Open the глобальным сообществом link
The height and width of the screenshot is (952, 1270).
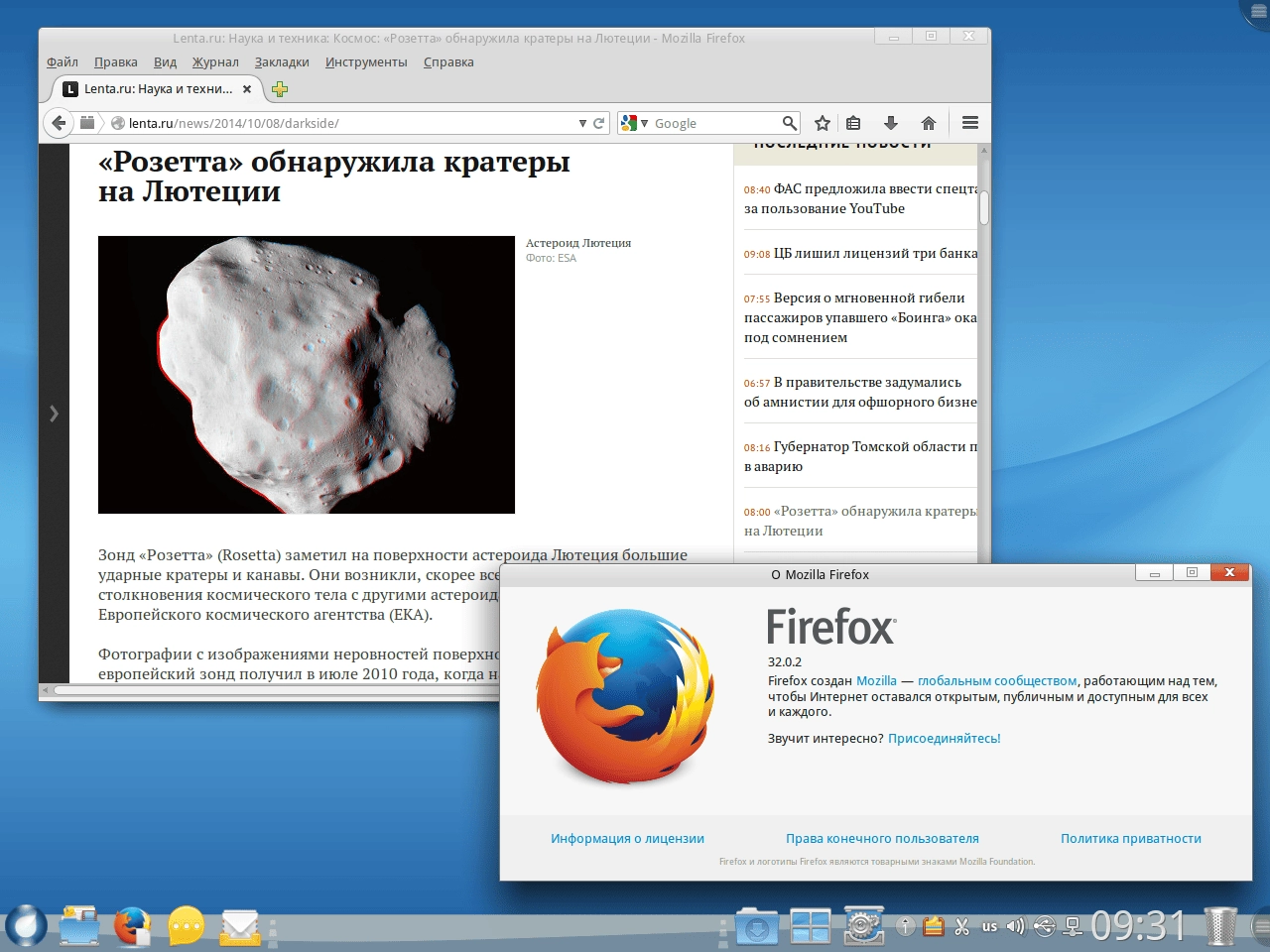pos(997,681)
